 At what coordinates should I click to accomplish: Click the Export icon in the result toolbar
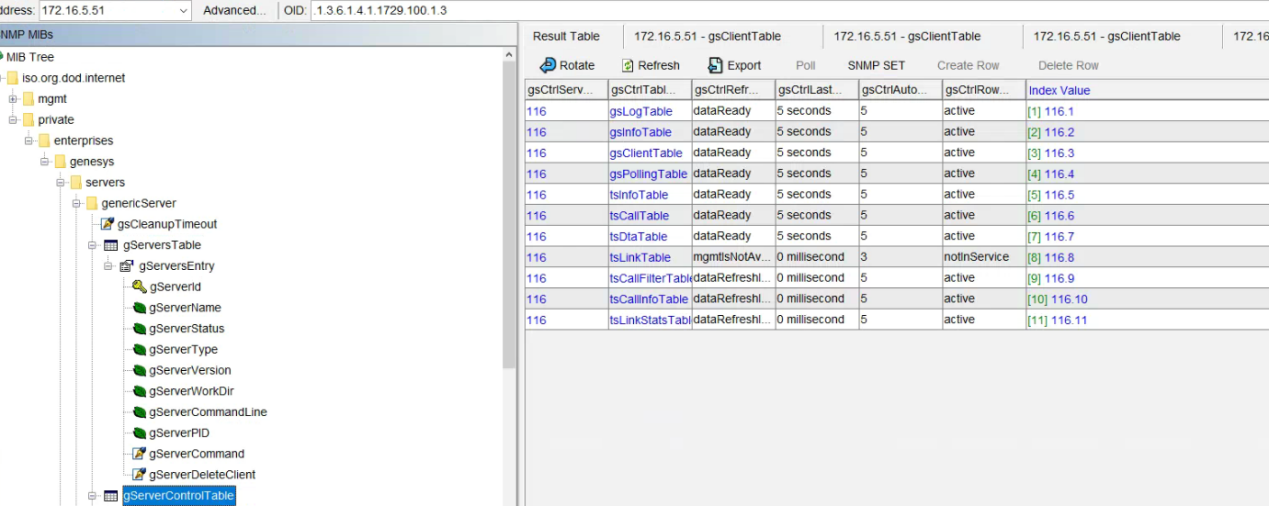tap(715, 65)
